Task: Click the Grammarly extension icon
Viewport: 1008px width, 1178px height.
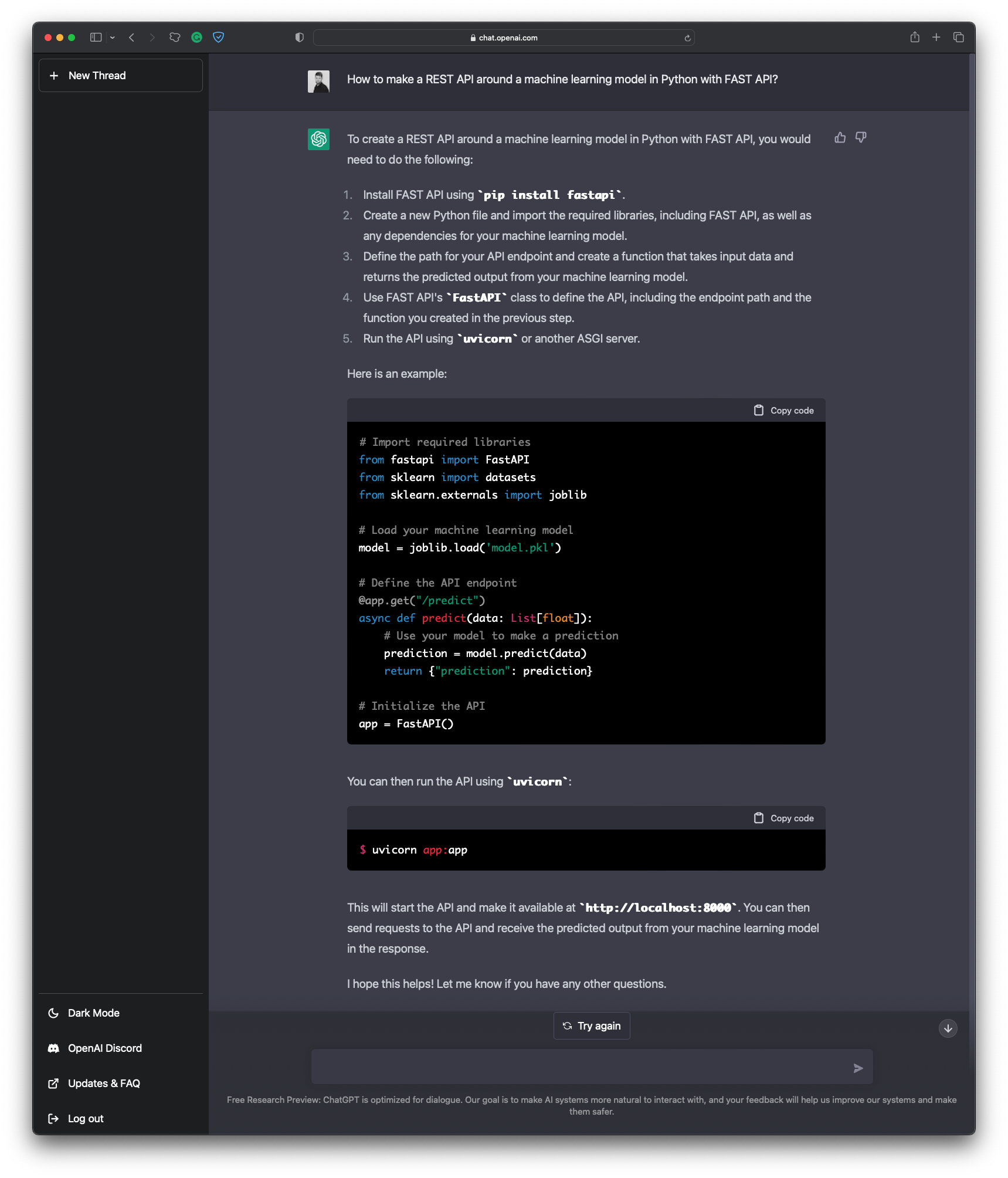Action: coord(197,38)
